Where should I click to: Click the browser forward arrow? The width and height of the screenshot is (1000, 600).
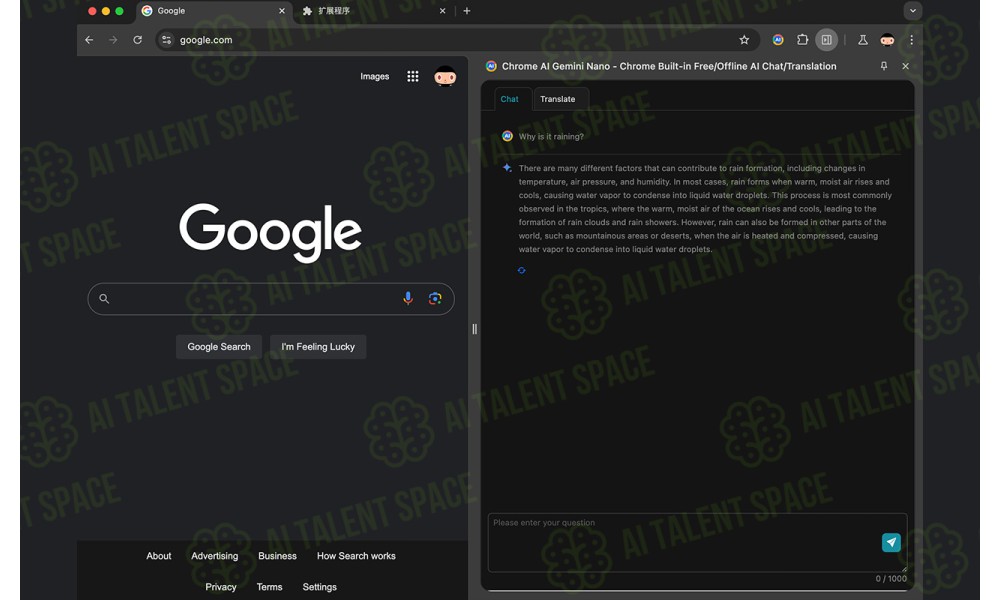[113, 40]
